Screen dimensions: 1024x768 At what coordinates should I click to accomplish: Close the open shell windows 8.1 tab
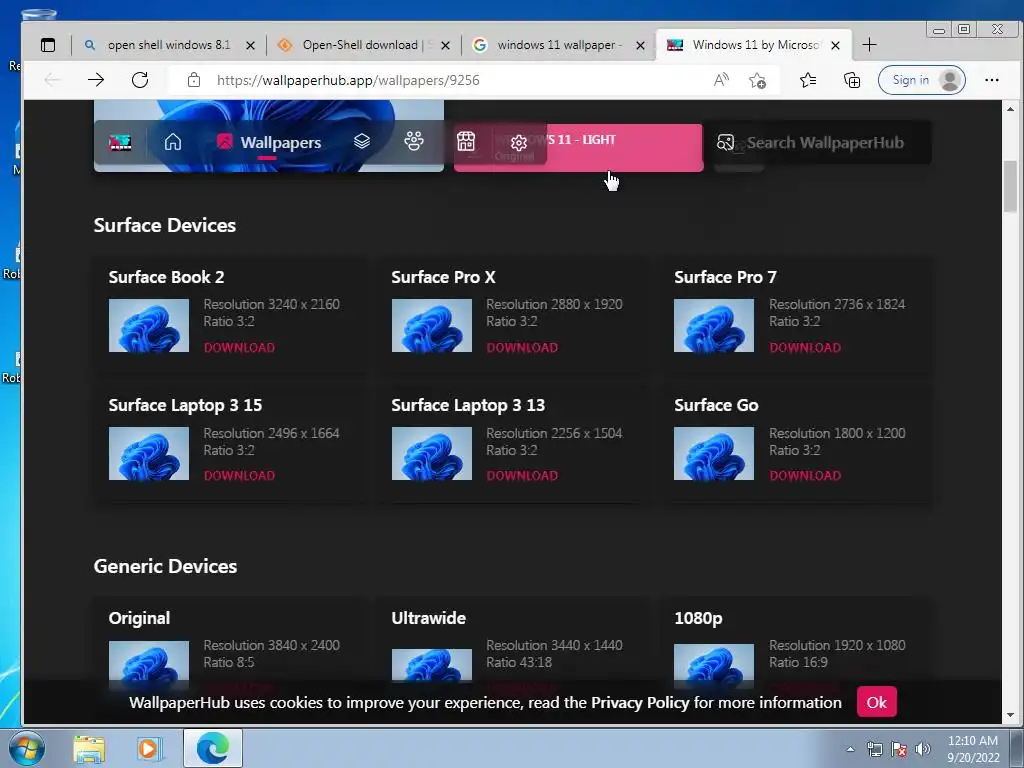coord(250,45)
